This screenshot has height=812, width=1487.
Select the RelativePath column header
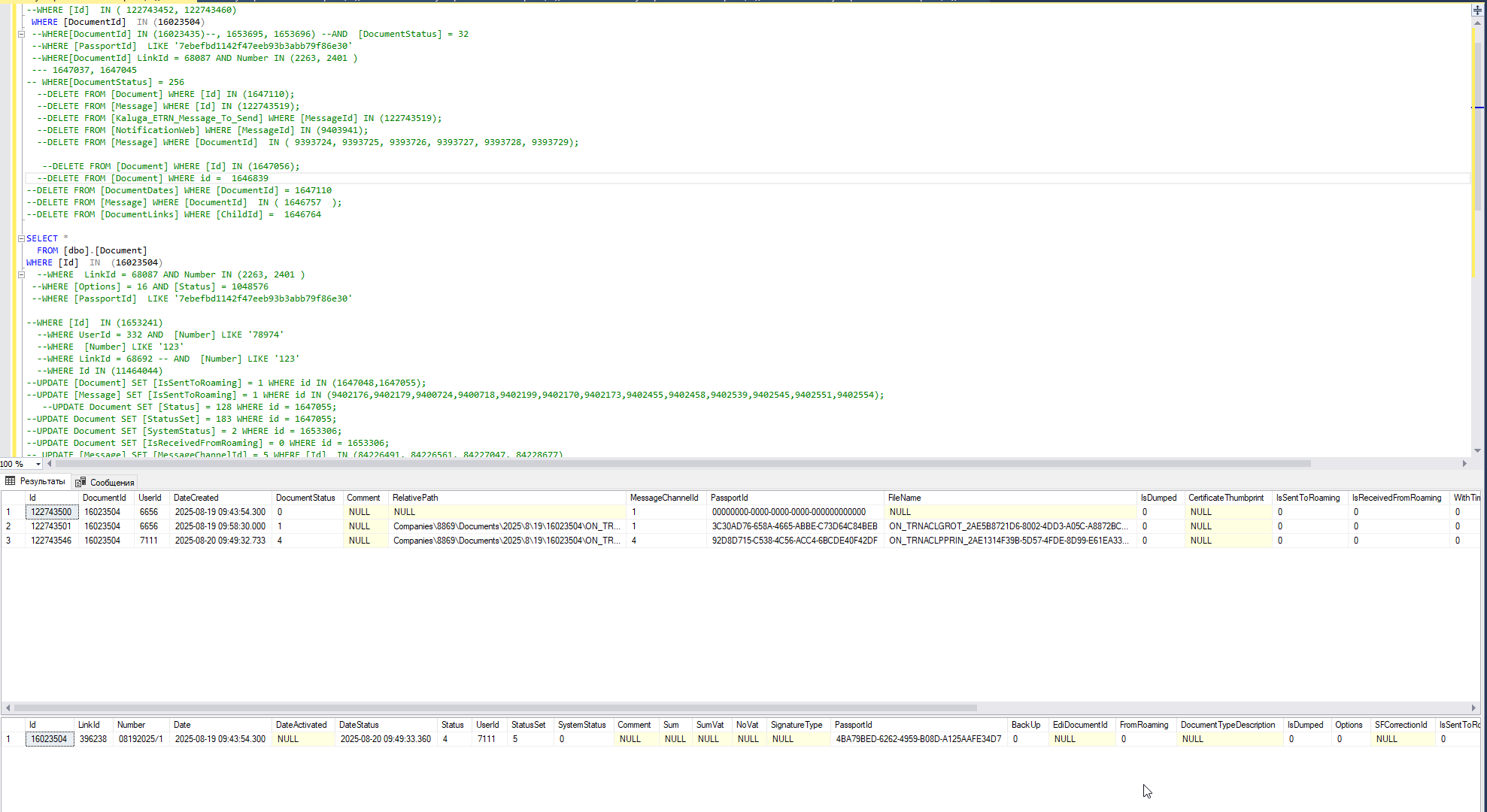(507, 498)
